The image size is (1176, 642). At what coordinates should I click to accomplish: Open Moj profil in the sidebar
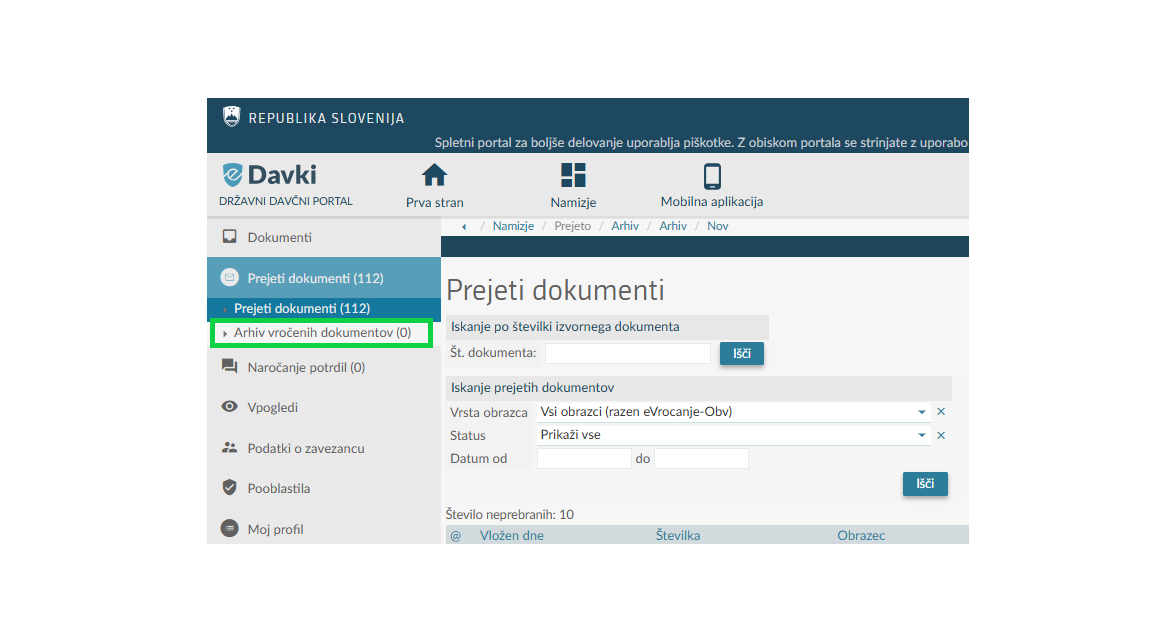[324, 529]
